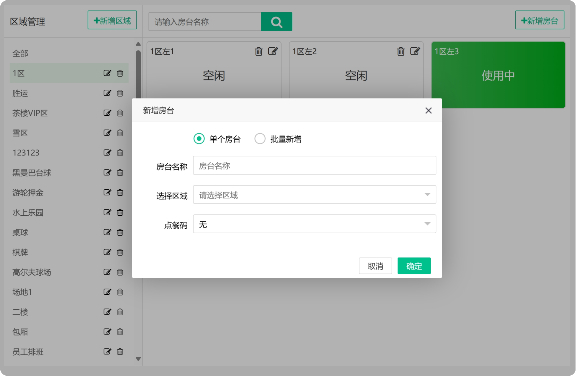Expand the 点餐码 dropdown arrow
Image resolution: width=576 pixels, height=376 pixels.
(427, 224)
